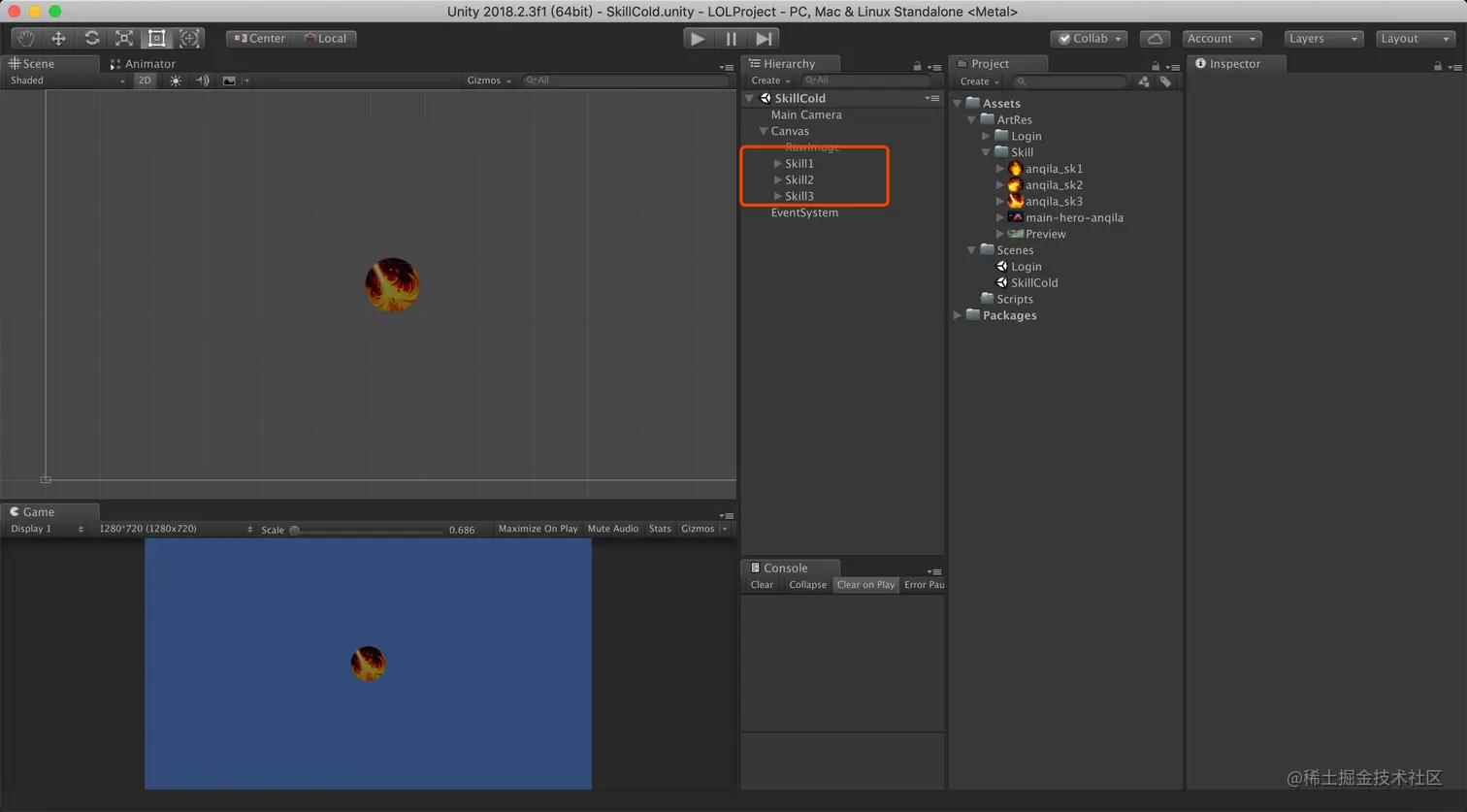Viewport: 1467px width, 812px height.
Task: Open 1280*720 resolution dropdown
Action: [x=175, y=529]
